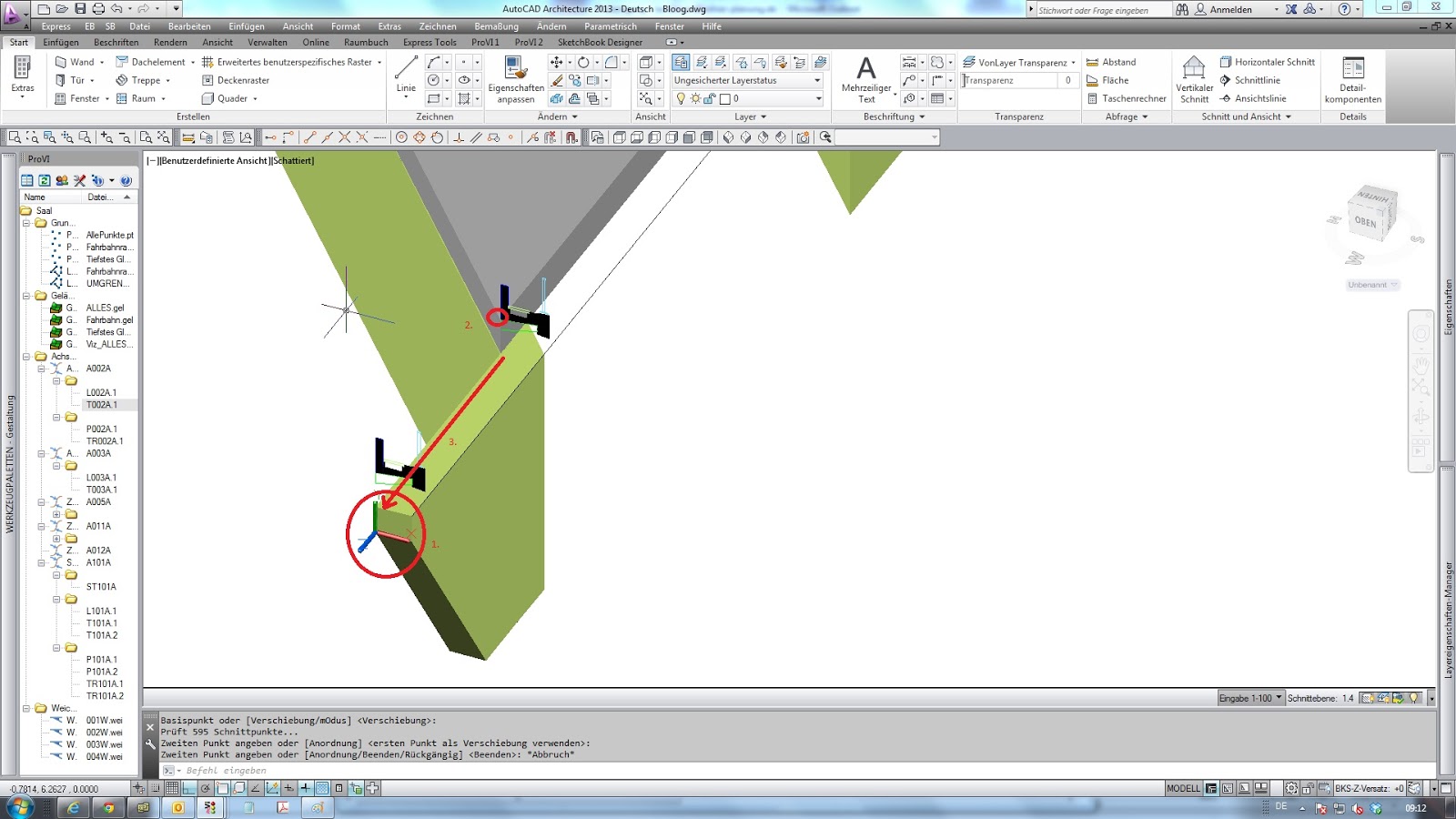Switch to the Rendern ribbon tab

pyautogui.click(x=170, y=42)
